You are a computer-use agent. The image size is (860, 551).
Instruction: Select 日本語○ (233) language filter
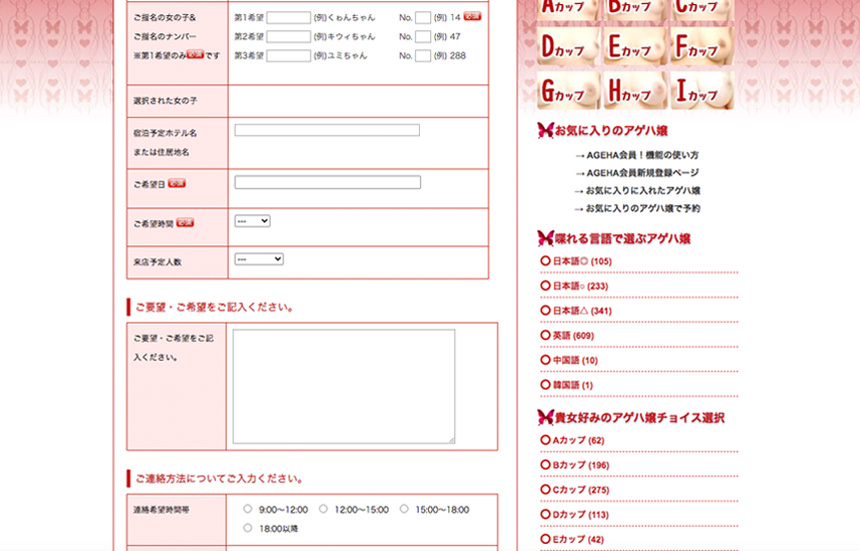coord(580,286)
